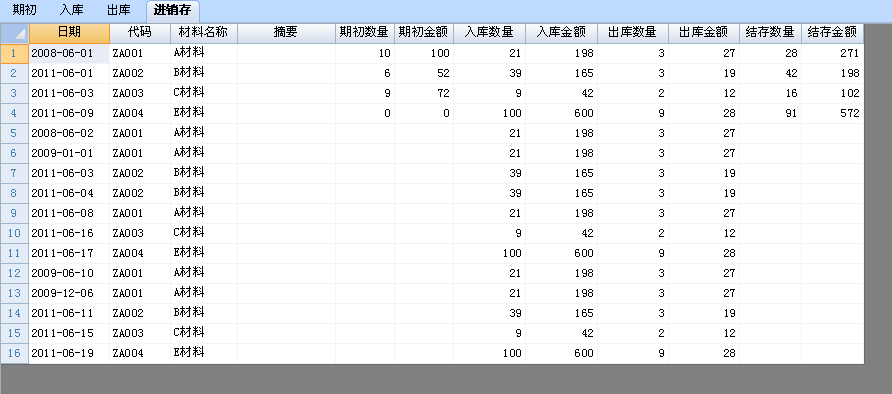892x394 pixels.
Task: Select row header 4
Action: pos(15,113)
